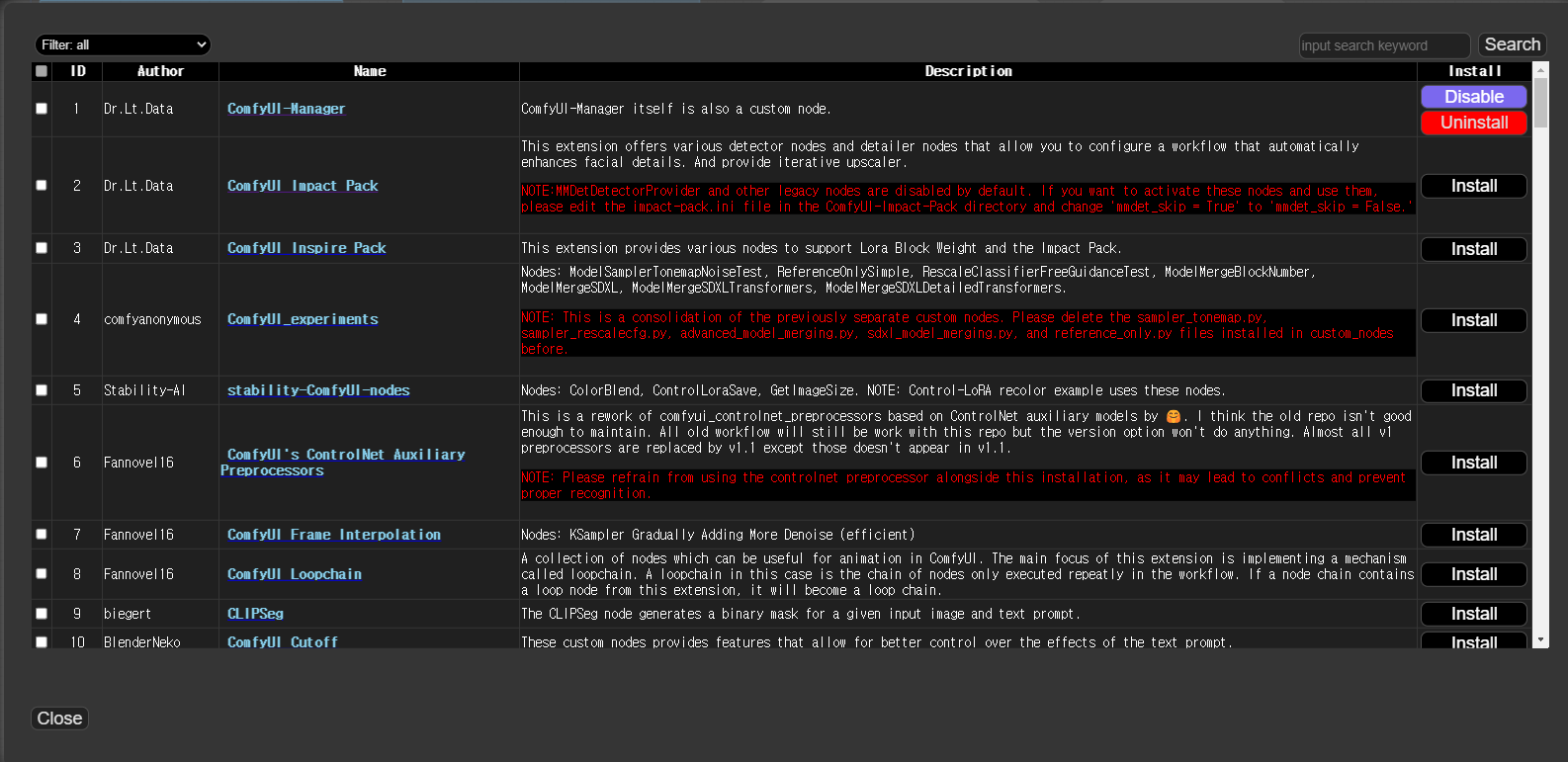1568x762 pixels.
Task: Click the red NOTE about consolidated custom nodes
Action: click(967, 333)
